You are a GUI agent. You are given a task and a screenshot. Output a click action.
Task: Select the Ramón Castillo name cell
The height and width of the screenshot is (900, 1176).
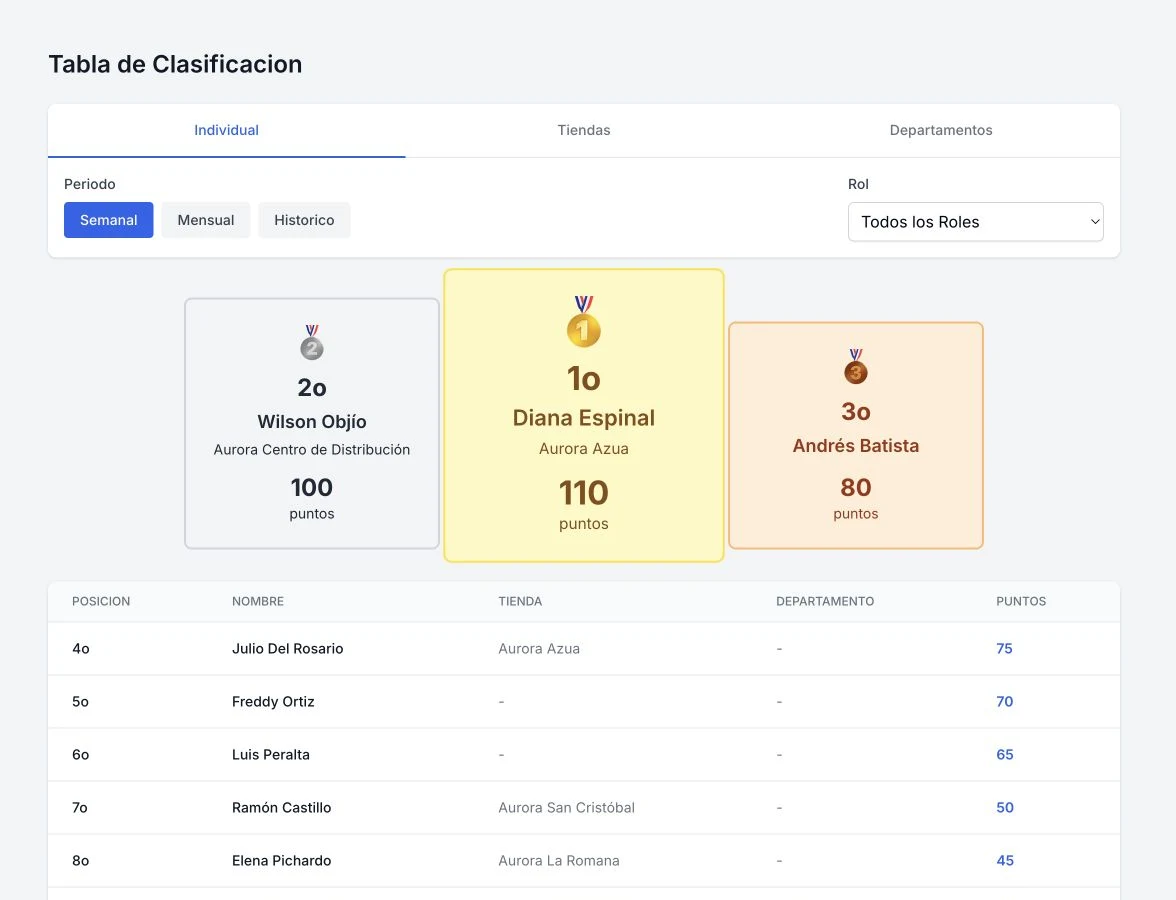(281, 808)
